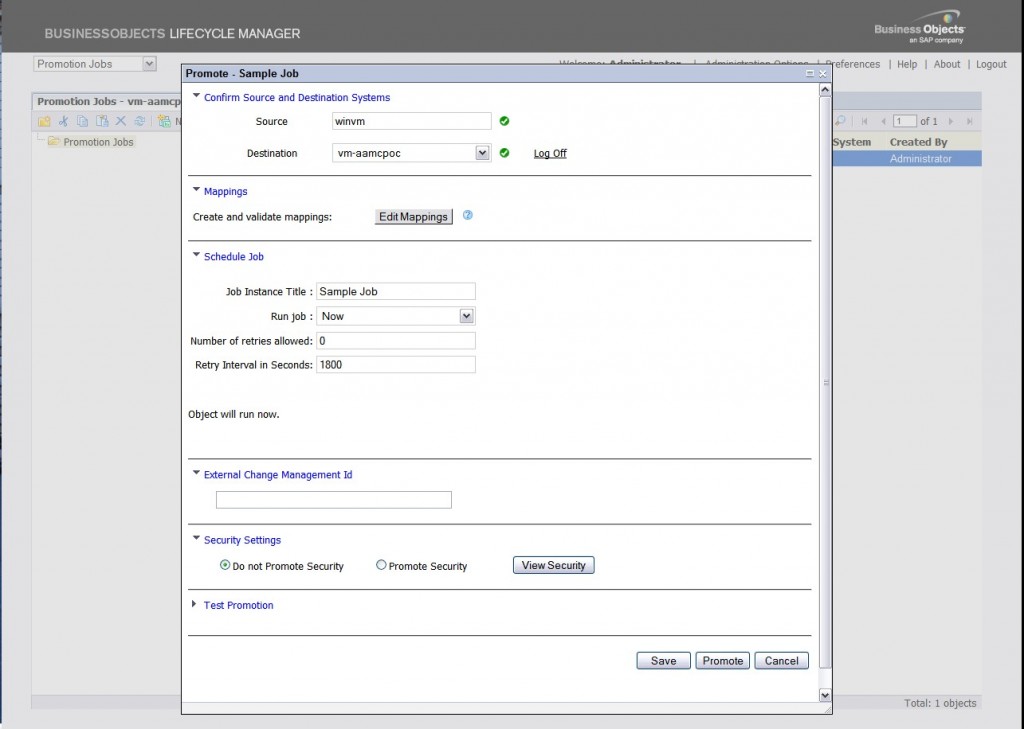The image size is (1024, 729).
Task: Close the Promote - Sample Job dialog
Action: click(822, 74)
